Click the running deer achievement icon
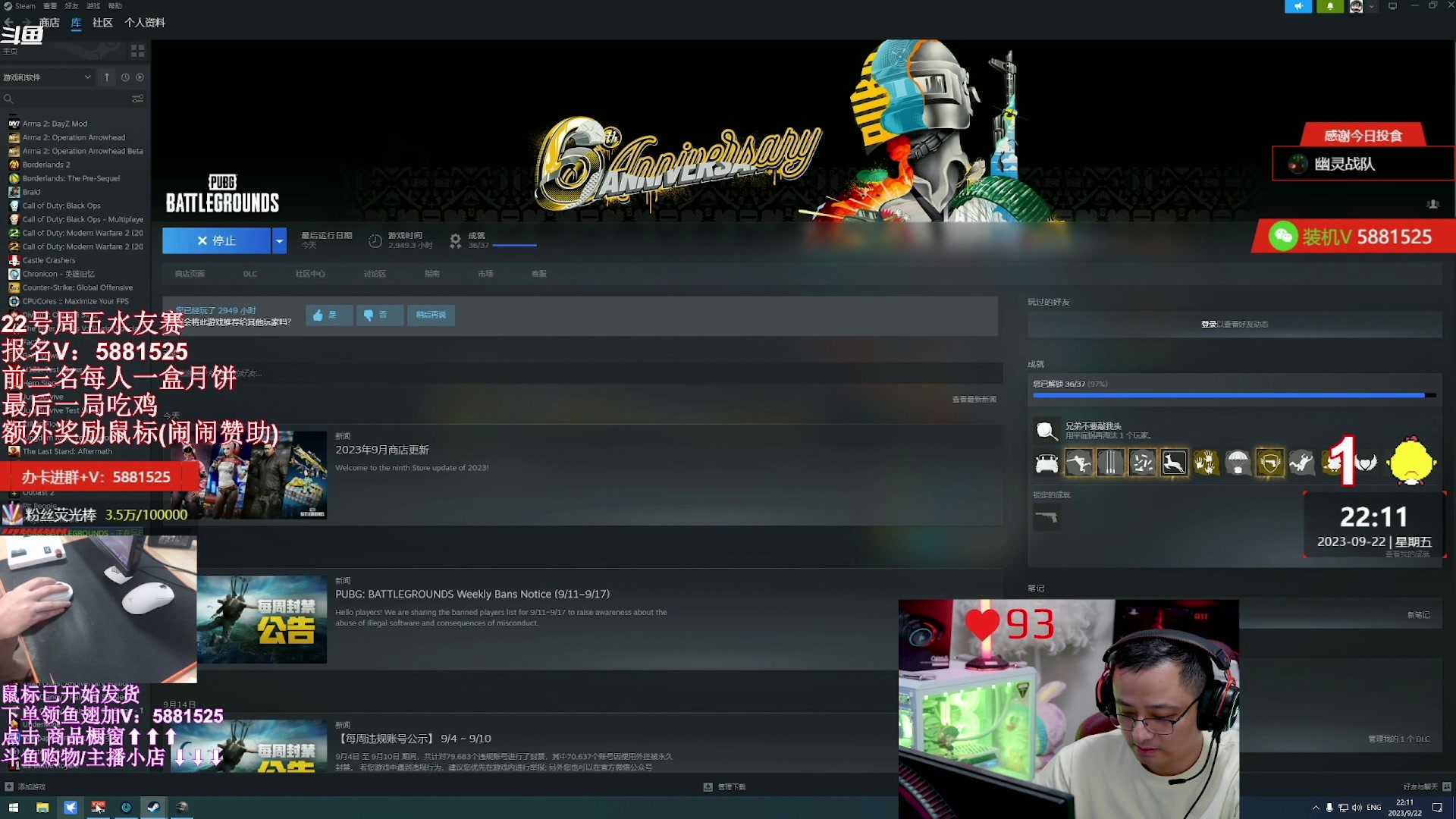The width and height of the screenshot is (1456, 819). point(1174,463)
